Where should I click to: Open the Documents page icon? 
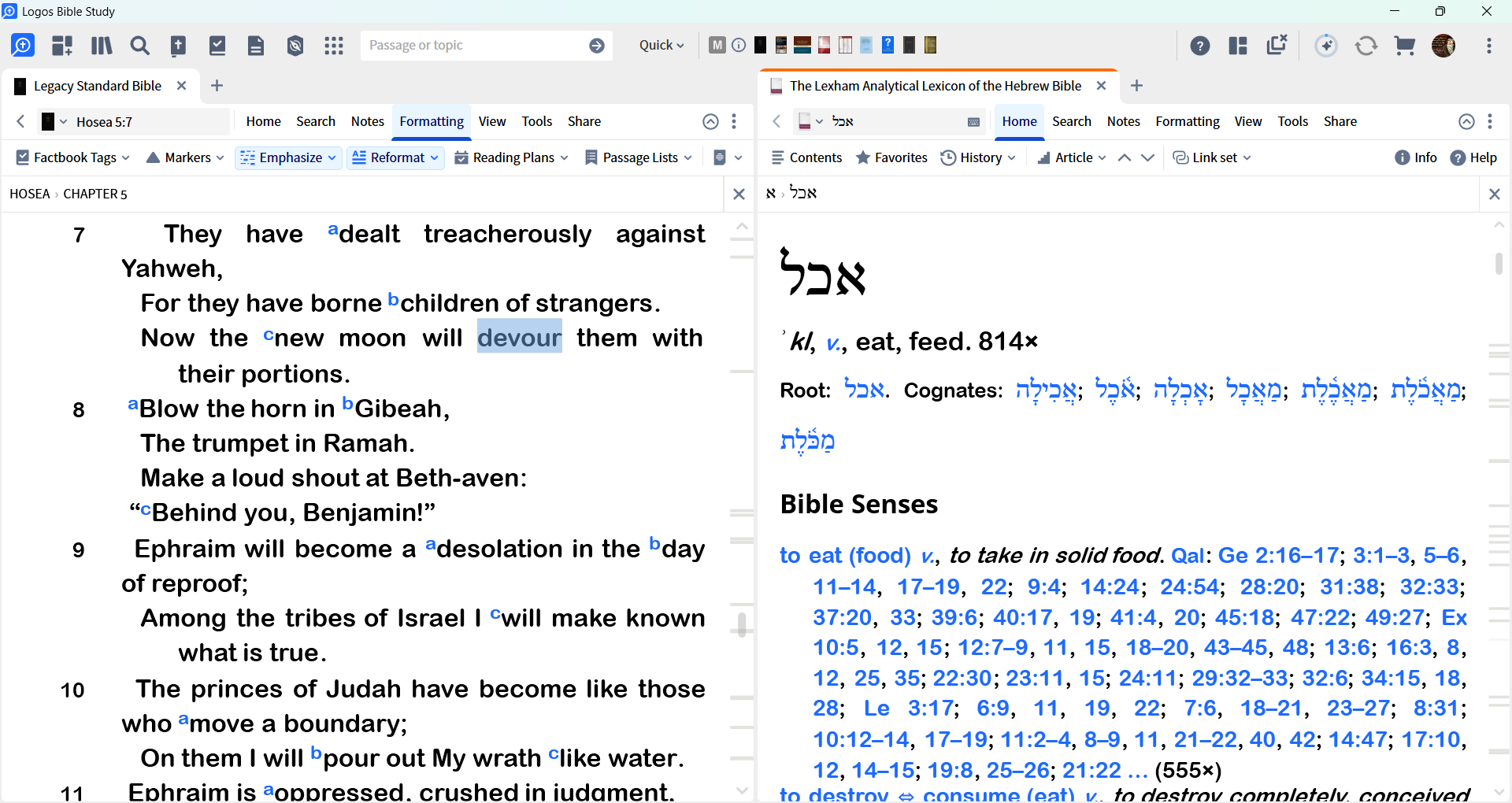point(256,46)
